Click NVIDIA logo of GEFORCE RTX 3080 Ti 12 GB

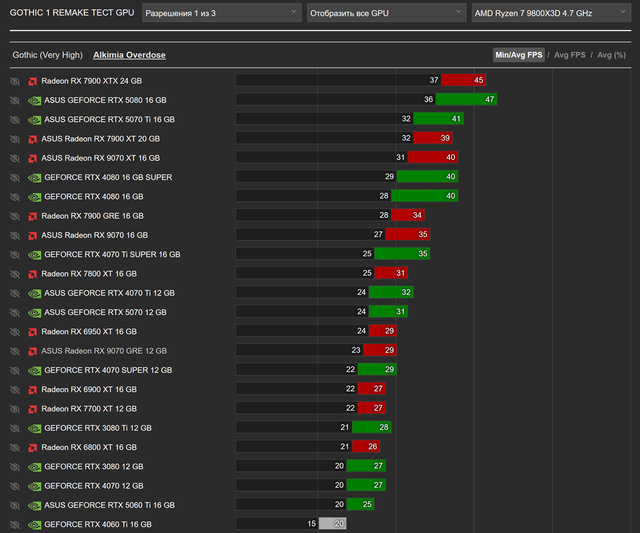point(34,429)
